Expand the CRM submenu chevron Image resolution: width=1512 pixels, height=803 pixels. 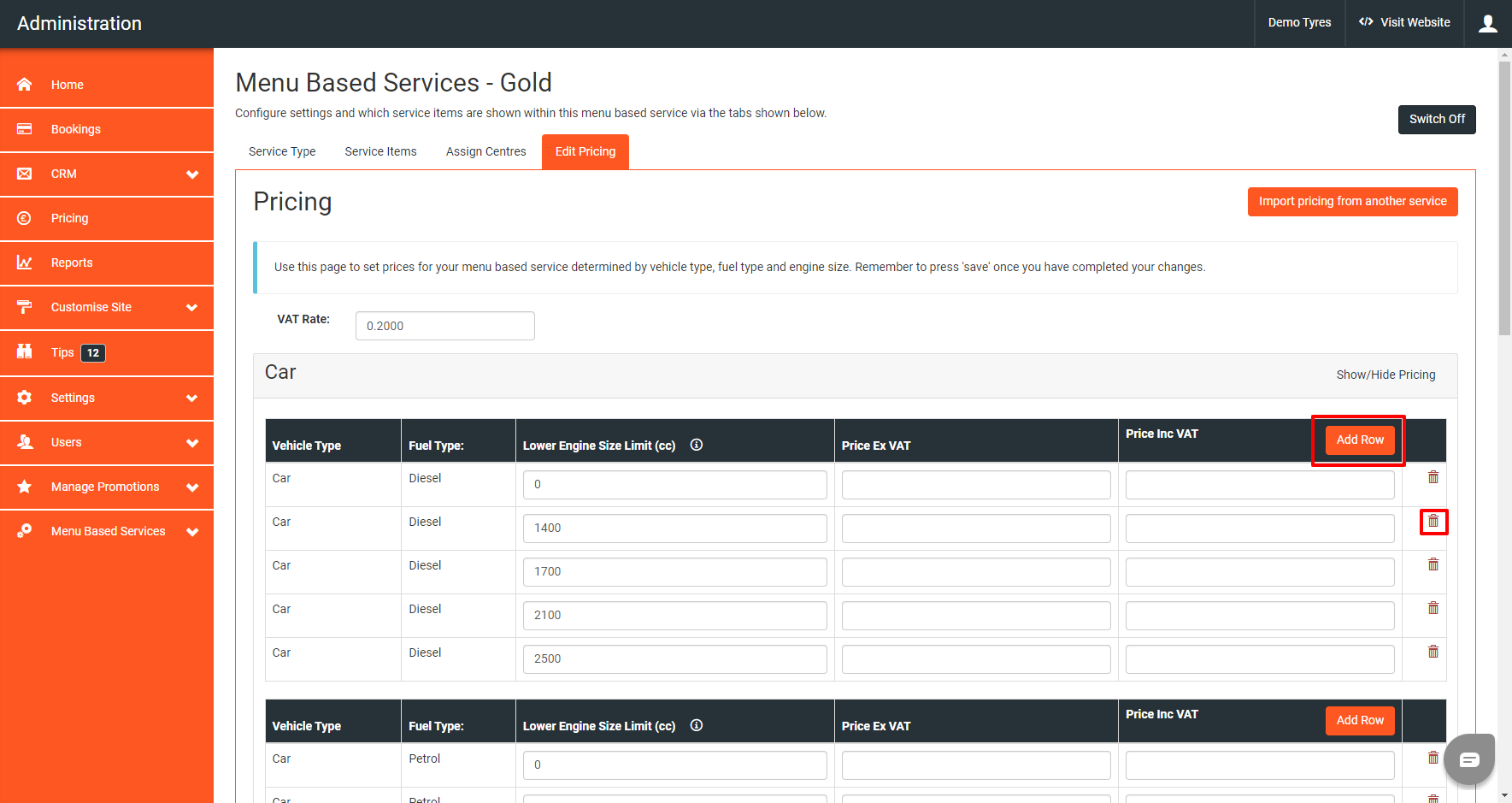[192, 174]
